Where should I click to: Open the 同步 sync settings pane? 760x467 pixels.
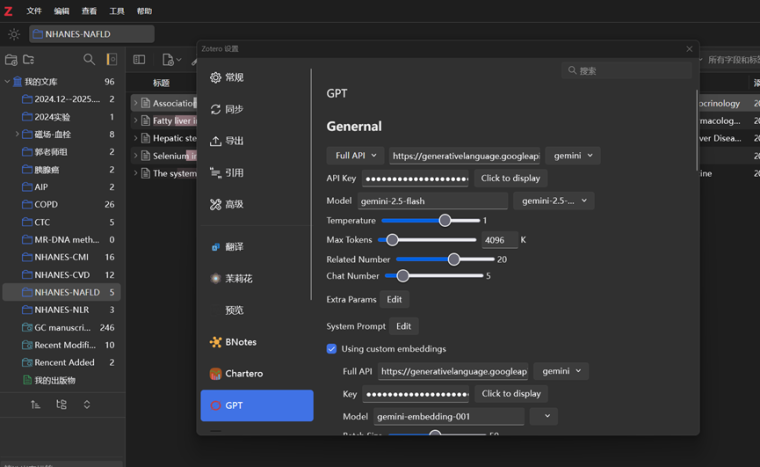pyautogui.click(x=233, y=109)
